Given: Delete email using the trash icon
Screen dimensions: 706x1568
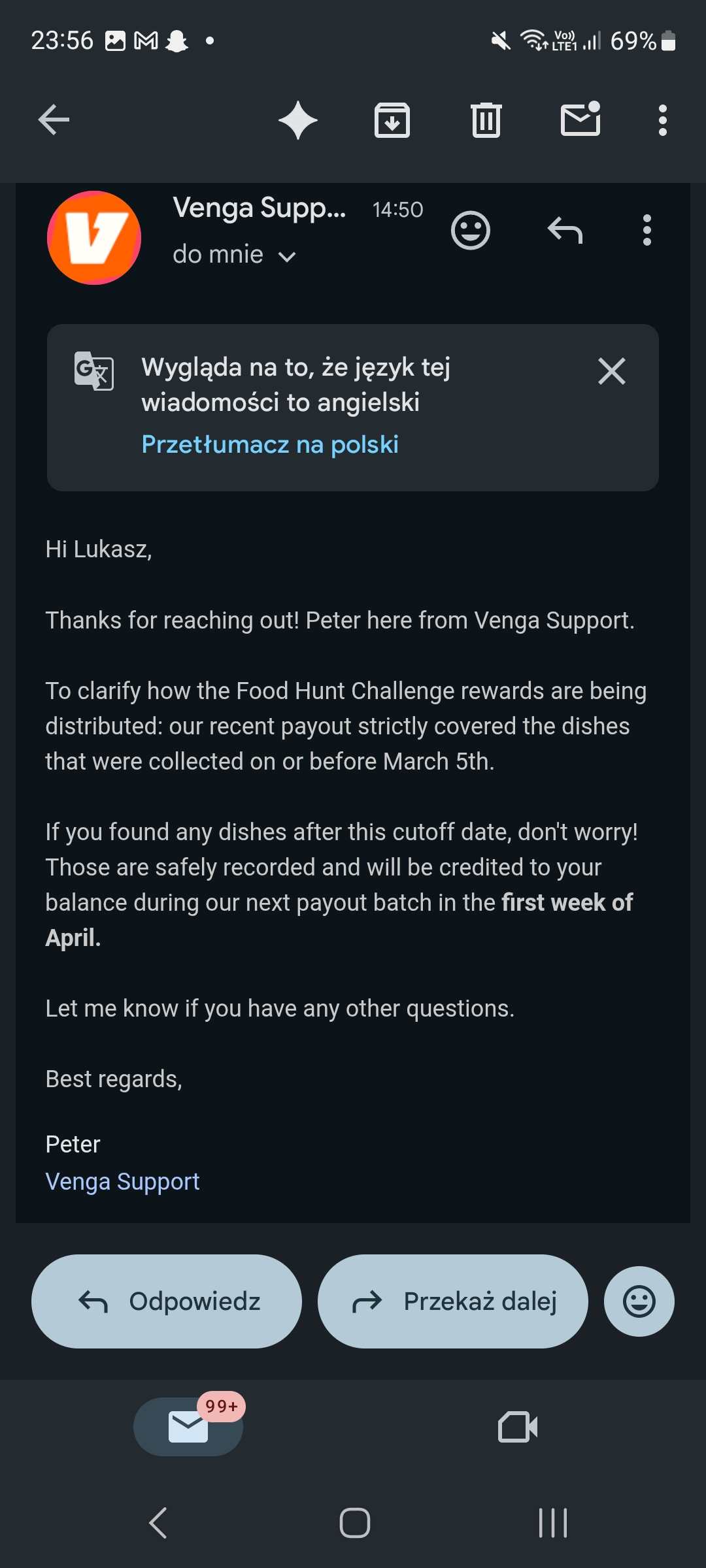Looking at the screenshot, I should click(486, 120).
